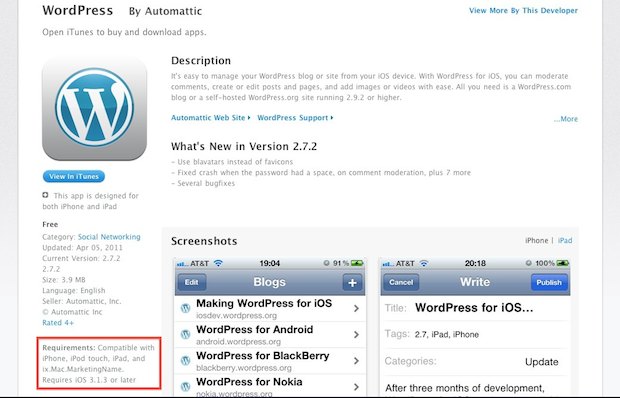Click the 'What's New in Version 2.7.2' heading
The width and height of the screenshot is (620, 398).
[244, 146]
